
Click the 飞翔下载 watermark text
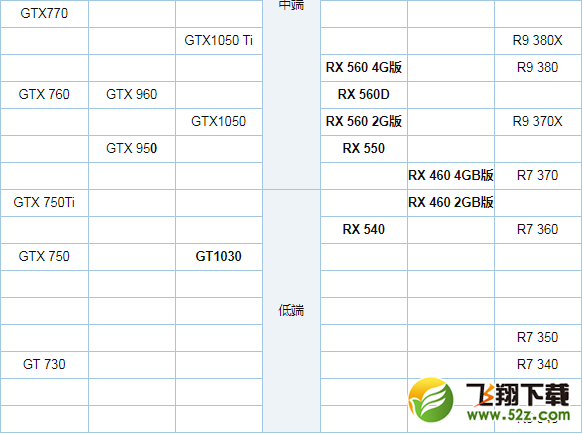click(x=518, y=395)
